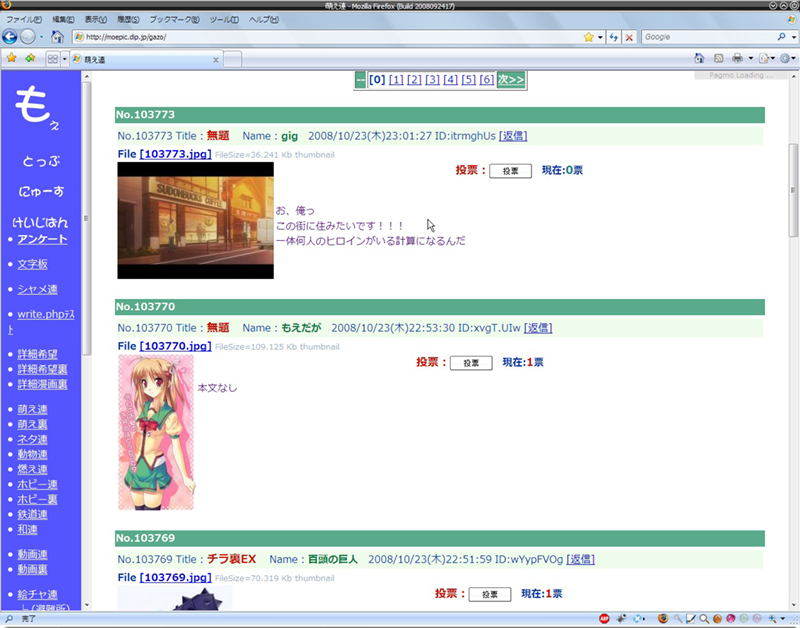Click the page's main vertical scrollbar thumb
Screen dimensions: 800x628
point(793,189)
